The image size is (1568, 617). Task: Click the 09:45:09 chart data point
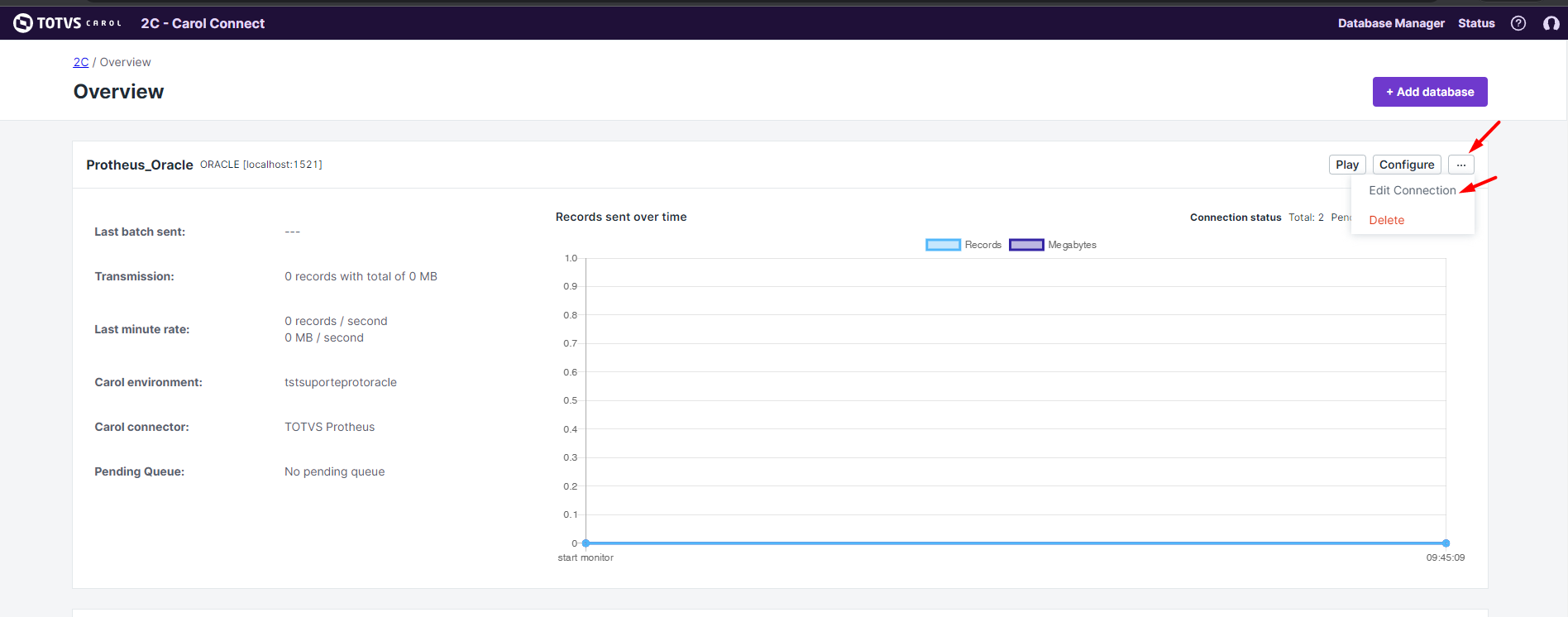1446,543
